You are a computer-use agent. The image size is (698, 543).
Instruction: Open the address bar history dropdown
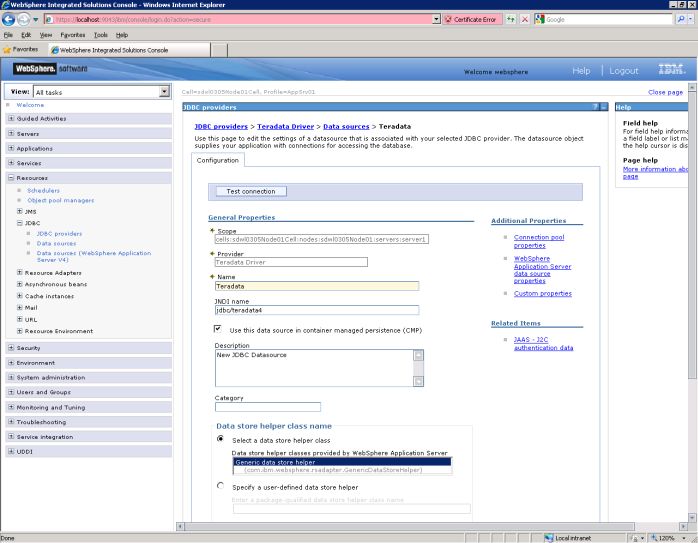tap(436, 19)
